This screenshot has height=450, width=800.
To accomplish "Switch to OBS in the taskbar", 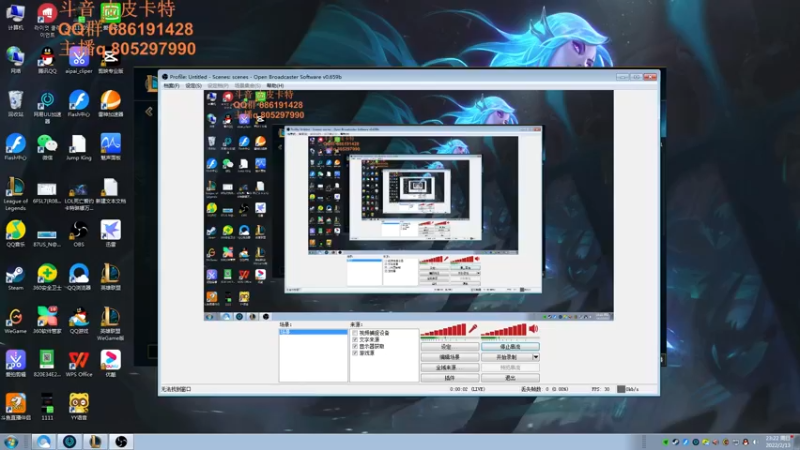I will (121, 442).
